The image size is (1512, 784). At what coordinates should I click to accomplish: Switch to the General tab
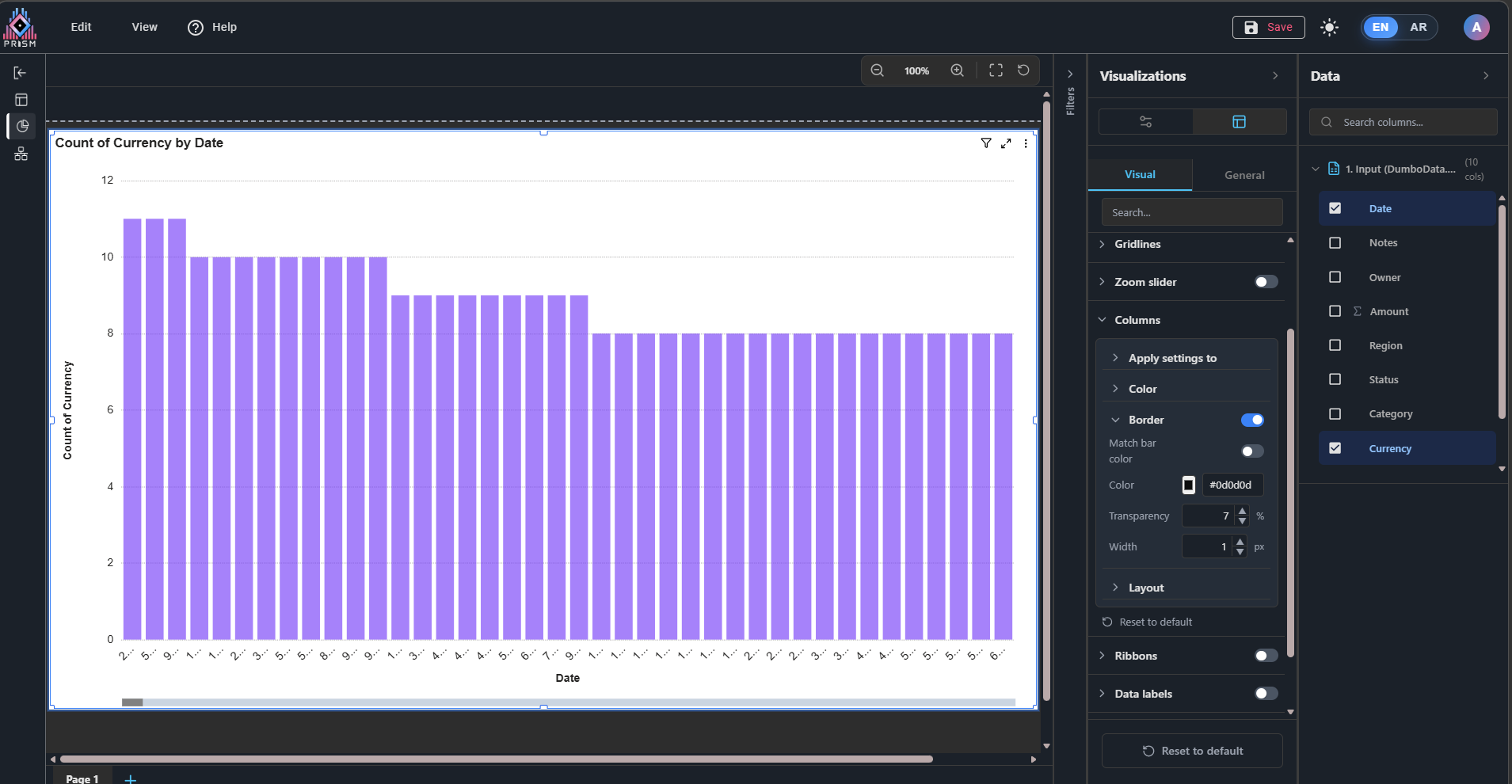pos(1243,175)
